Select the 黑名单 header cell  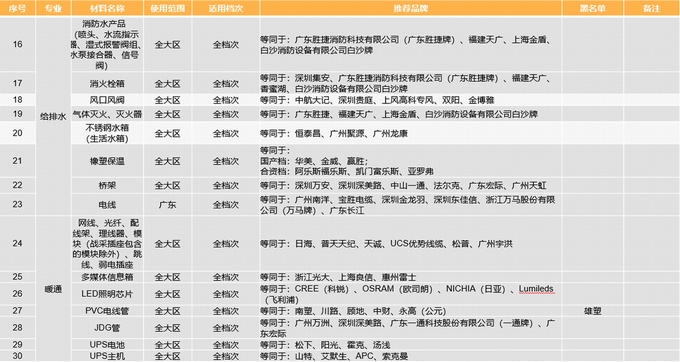point(592,8)
